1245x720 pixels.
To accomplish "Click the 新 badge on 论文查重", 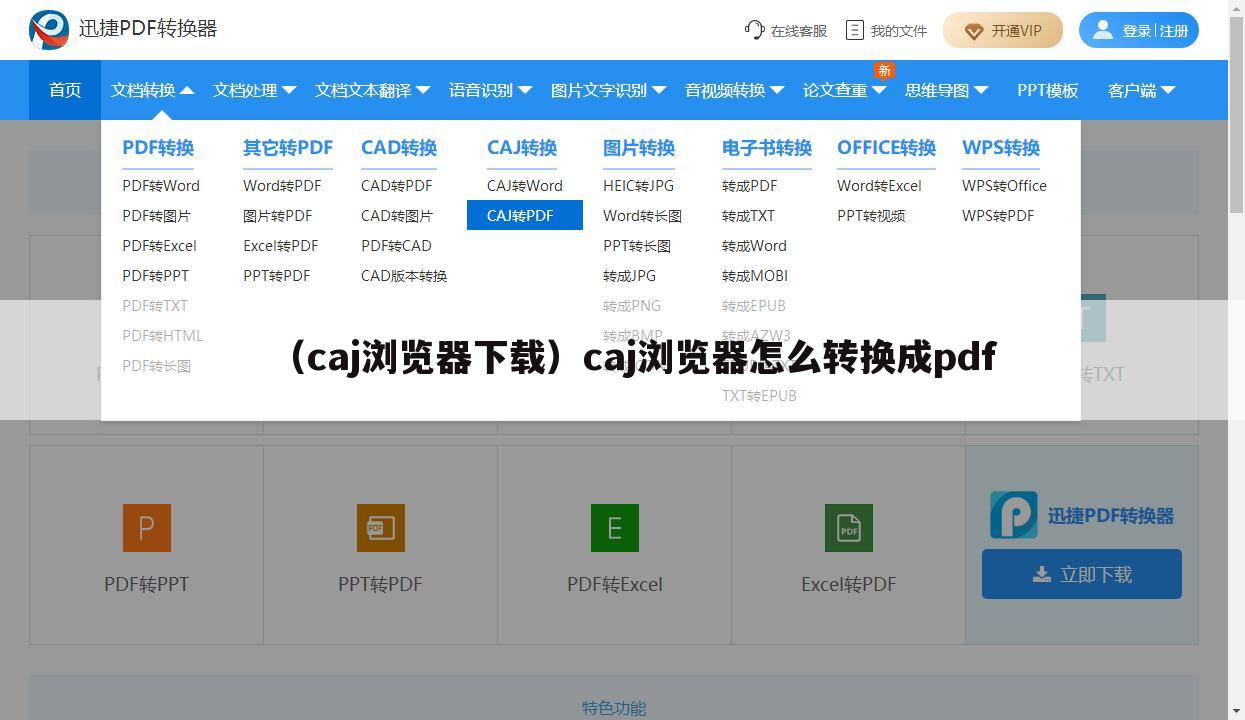I will (884, 70).
